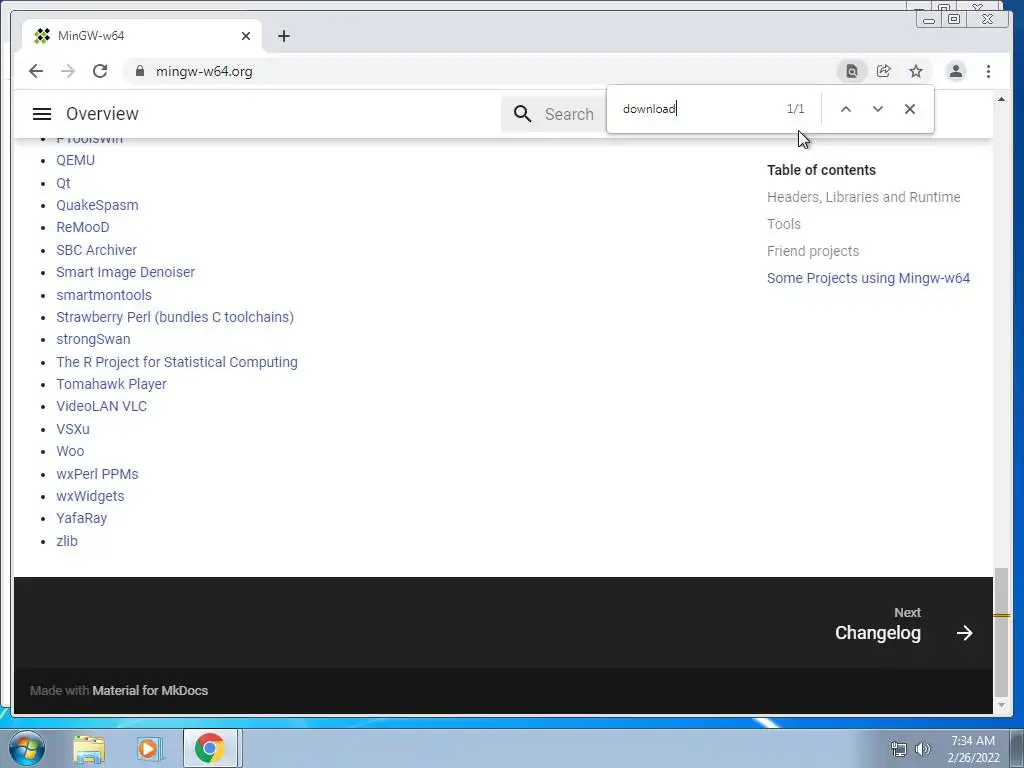Open the QEMU link
The width and height of the screenshot is (1024, 768).
(76, 160)
